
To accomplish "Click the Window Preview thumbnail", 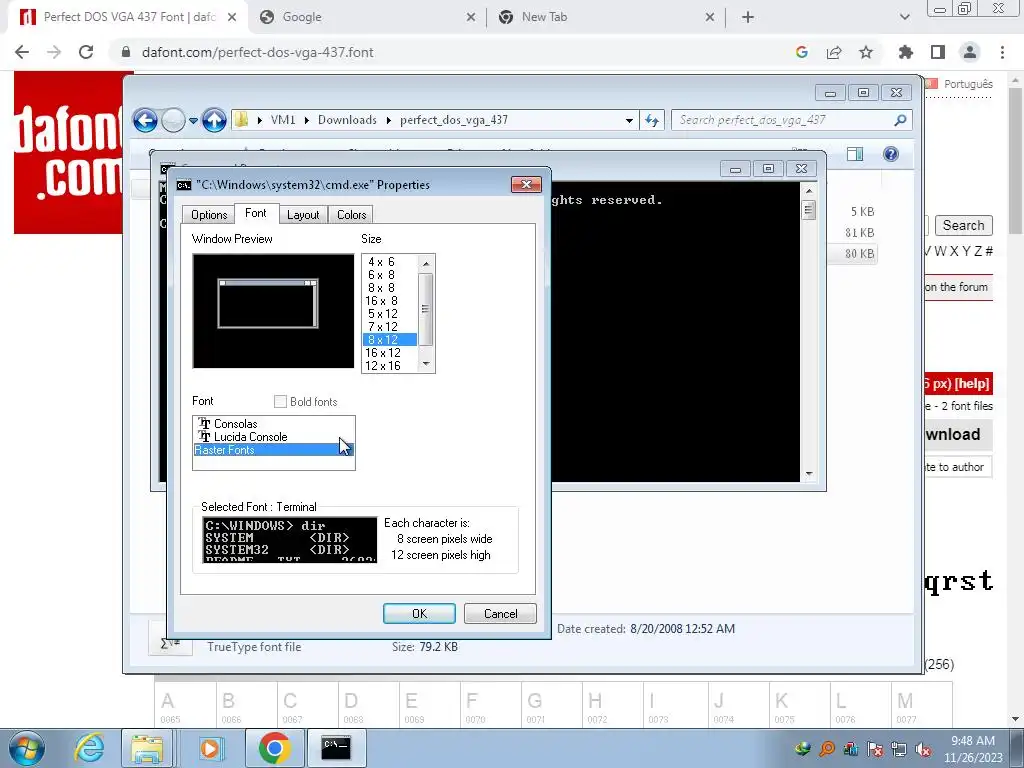I will click(273, 311).
